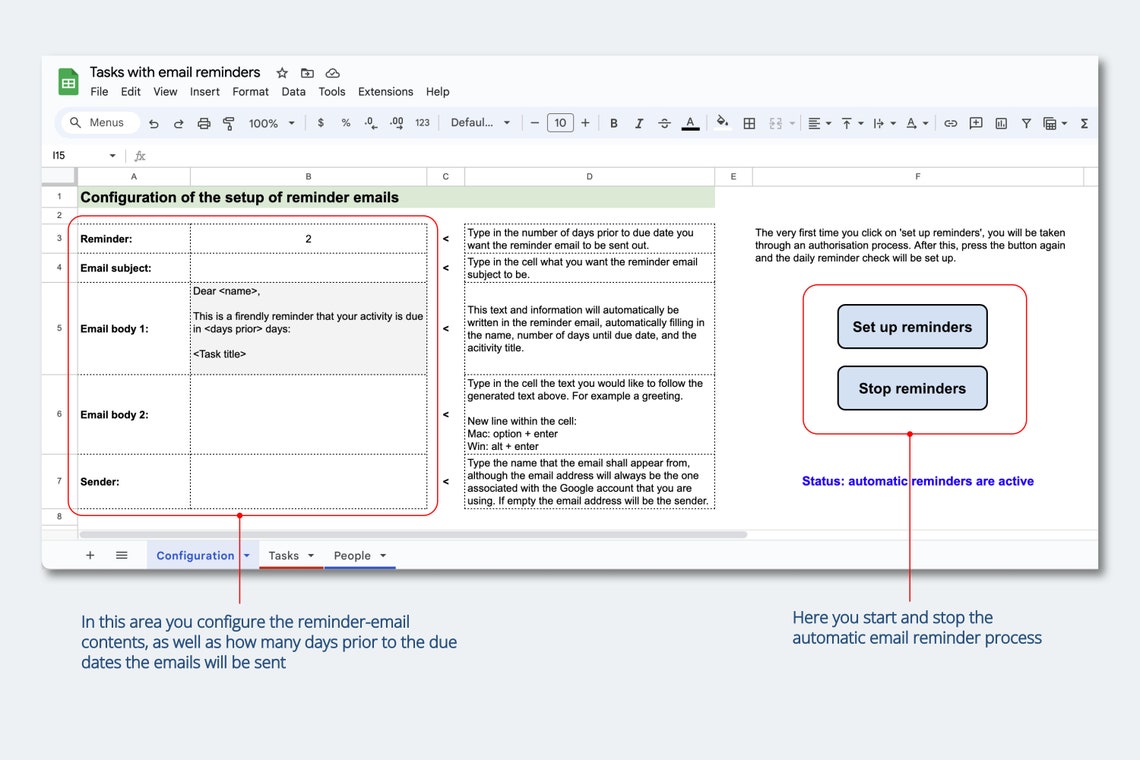Viewport: 1140px width, 760px height.
Task: Open the fill color paint bucket
Action: (x=722, y=122)
